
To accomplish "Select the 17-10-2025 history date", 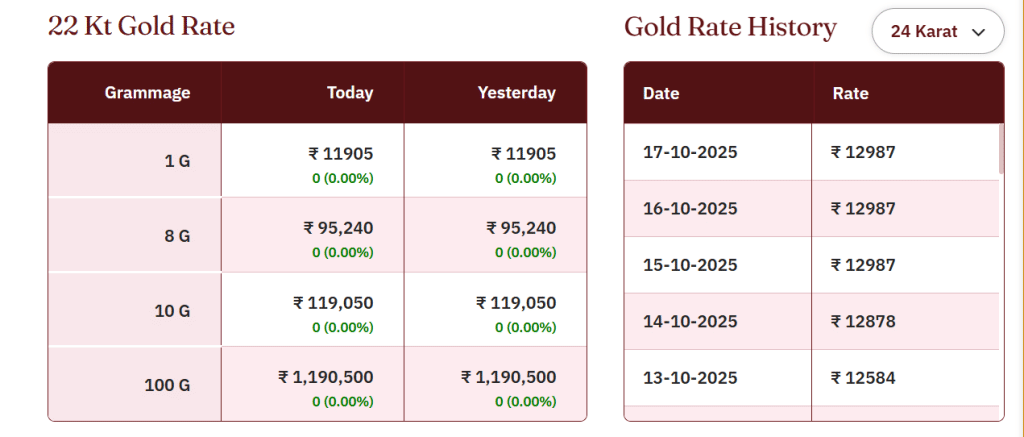I will pos(690,152).
